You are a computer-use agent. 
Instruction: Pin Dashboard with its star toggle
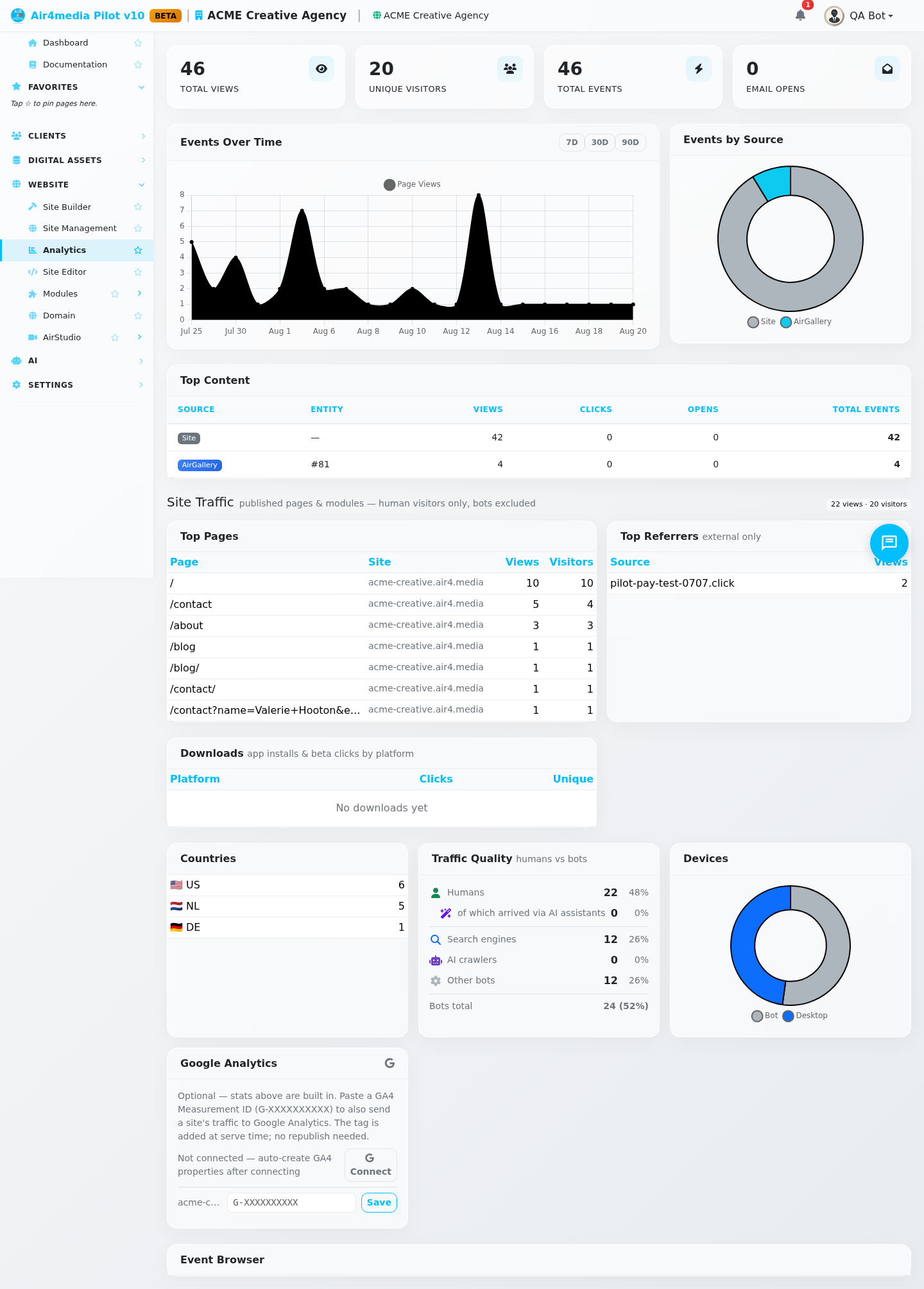pyautogui.click(x=138, y=43)
